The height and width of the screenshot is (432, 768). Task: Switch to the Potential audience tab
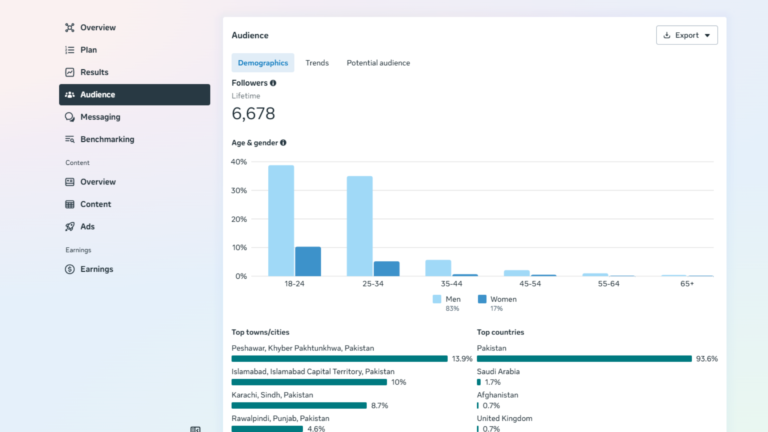click(378, 63)
